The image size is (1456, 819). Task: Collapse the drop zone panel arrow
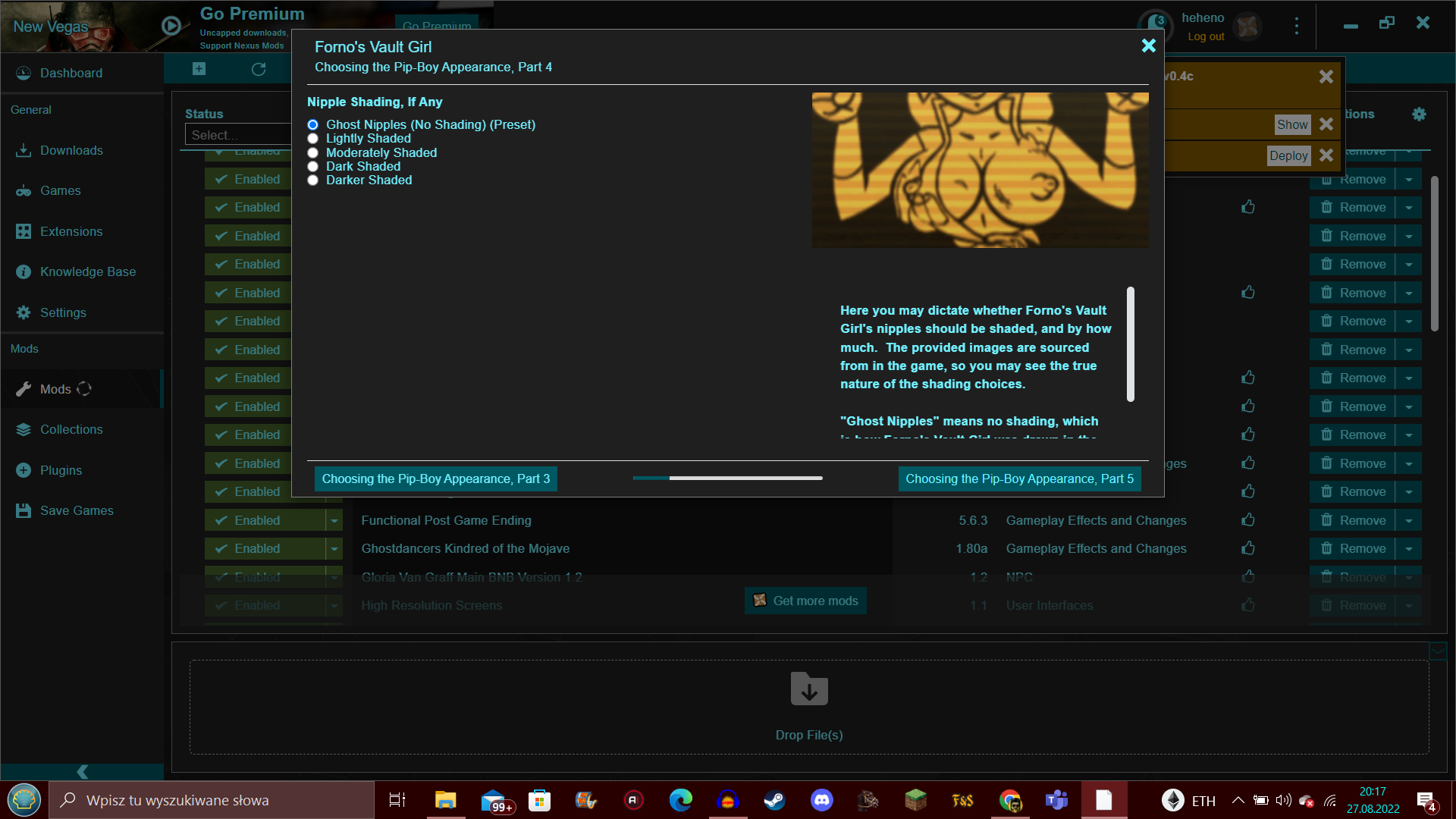coord(1438,651)
